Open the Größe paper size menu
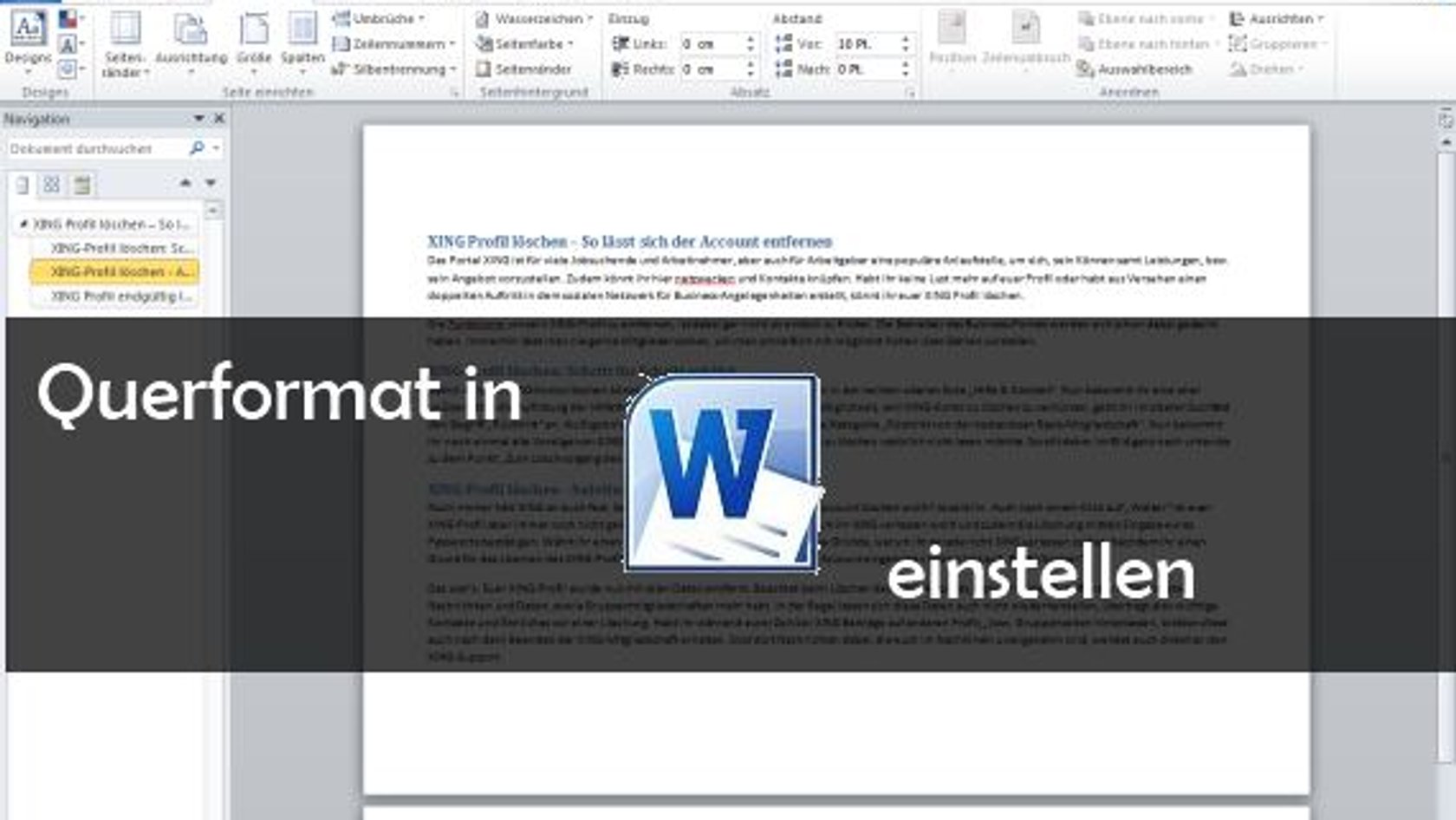 pos(254,42)
